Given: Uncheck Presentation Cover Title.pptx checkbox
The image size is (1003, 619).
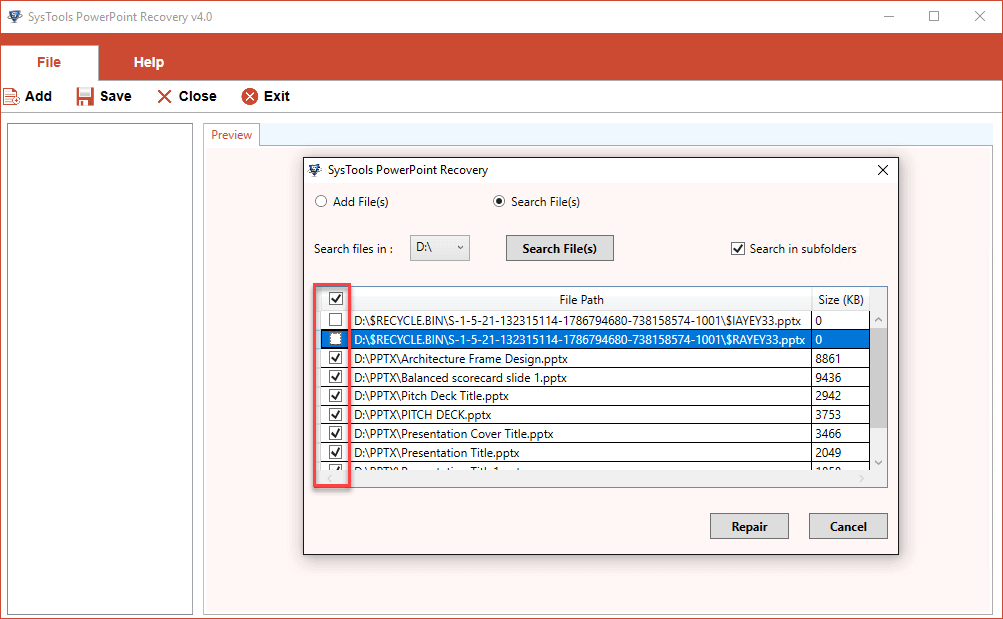Looking at the screenshot, I should (336, 434).
